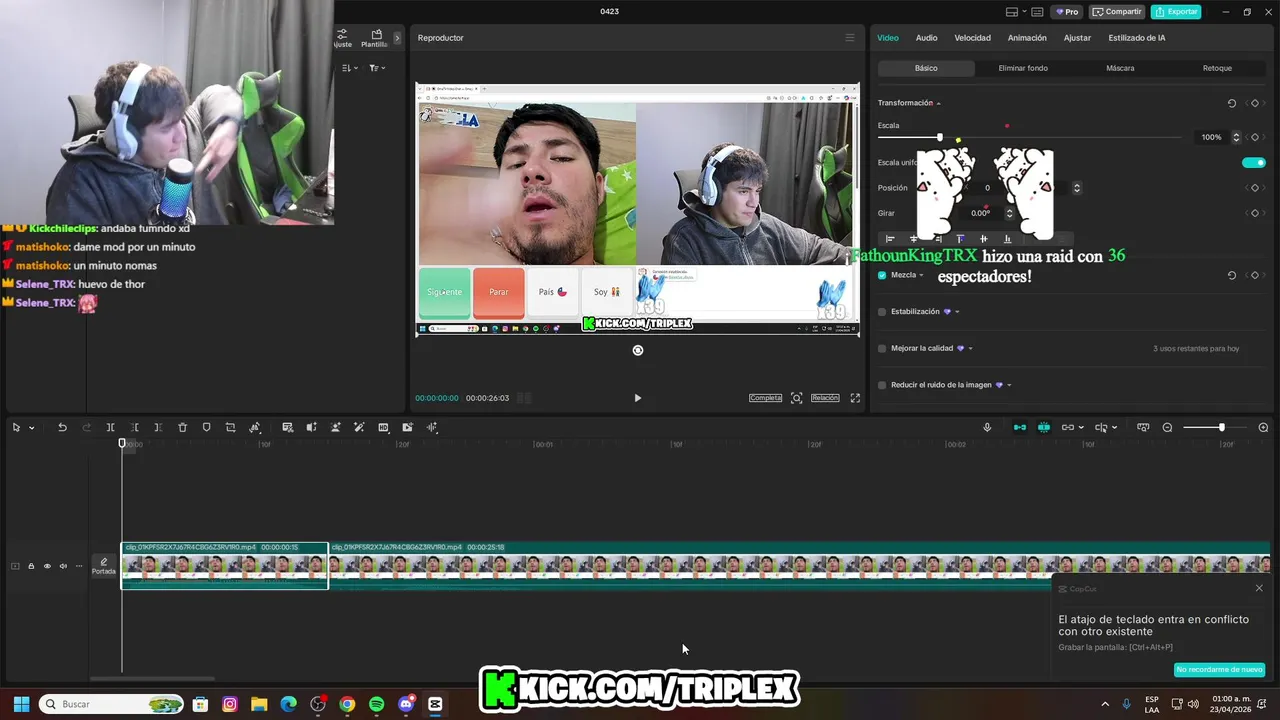Viewport: 1280px width, 720px height.
Task: Click the player focus/scope frame icon
Action: click(796, 398)
